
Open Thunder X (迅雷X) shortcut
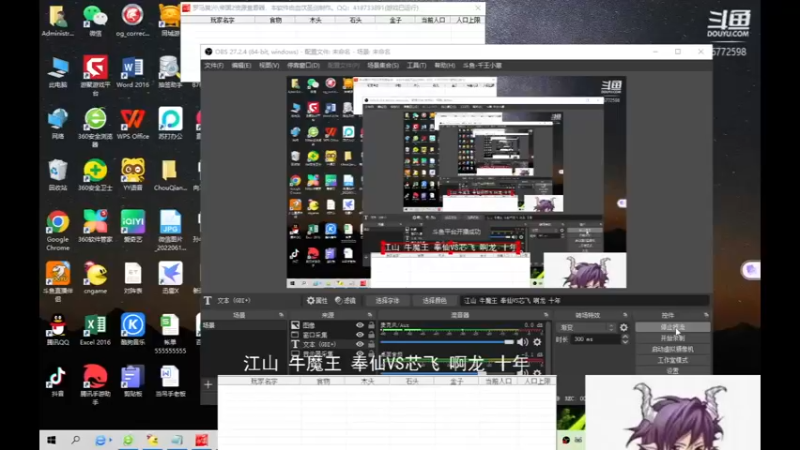[x=170, y=278]
